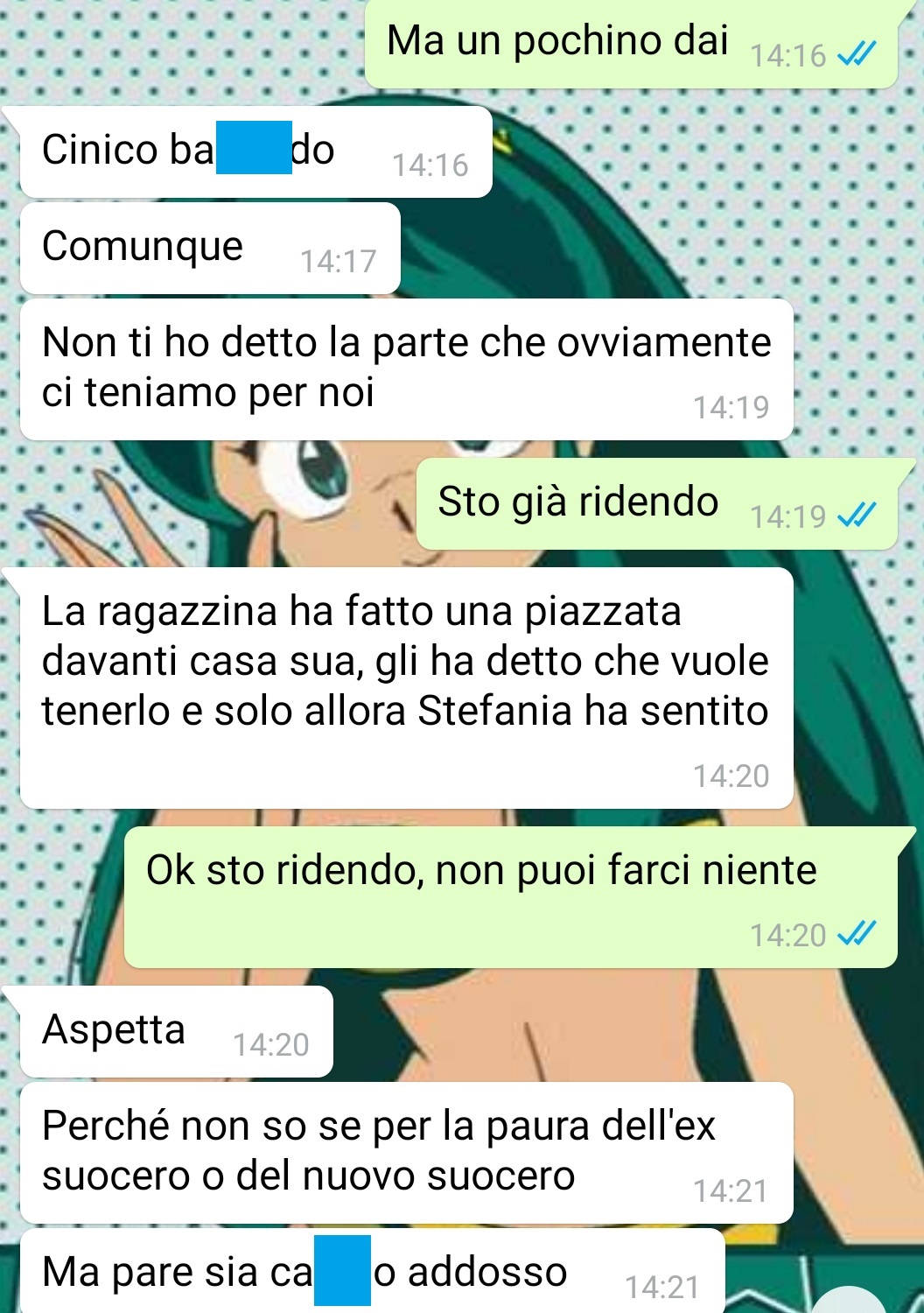Click 14:16 timestamp of 'Cinico' message
The image size is (924, 1313).
point(430,165)
